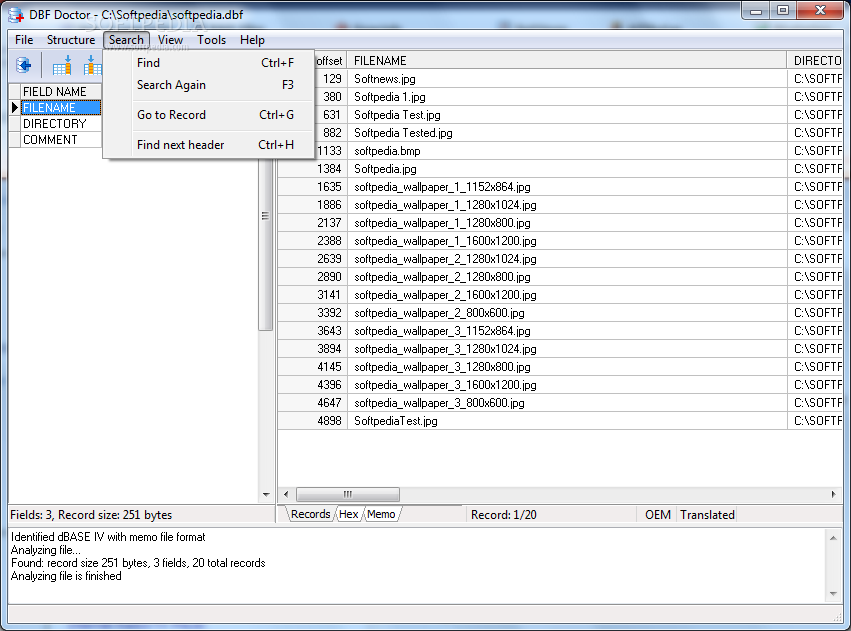Select softpedia_wallpaper_3_1280x1024.jpg cell
Viewport: 851px width, 631px height.
(567, 348)
